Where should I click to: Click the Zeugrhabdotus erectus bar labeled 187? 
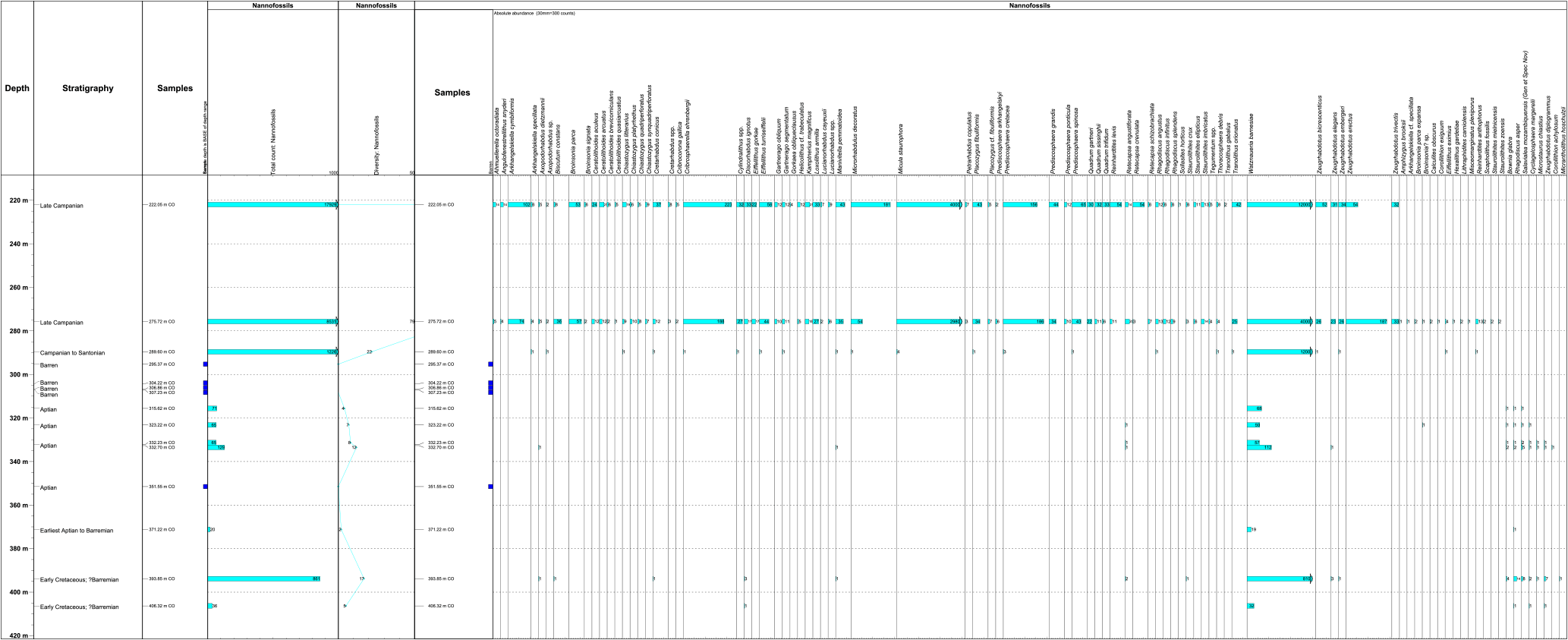[x=1367, y=322]
